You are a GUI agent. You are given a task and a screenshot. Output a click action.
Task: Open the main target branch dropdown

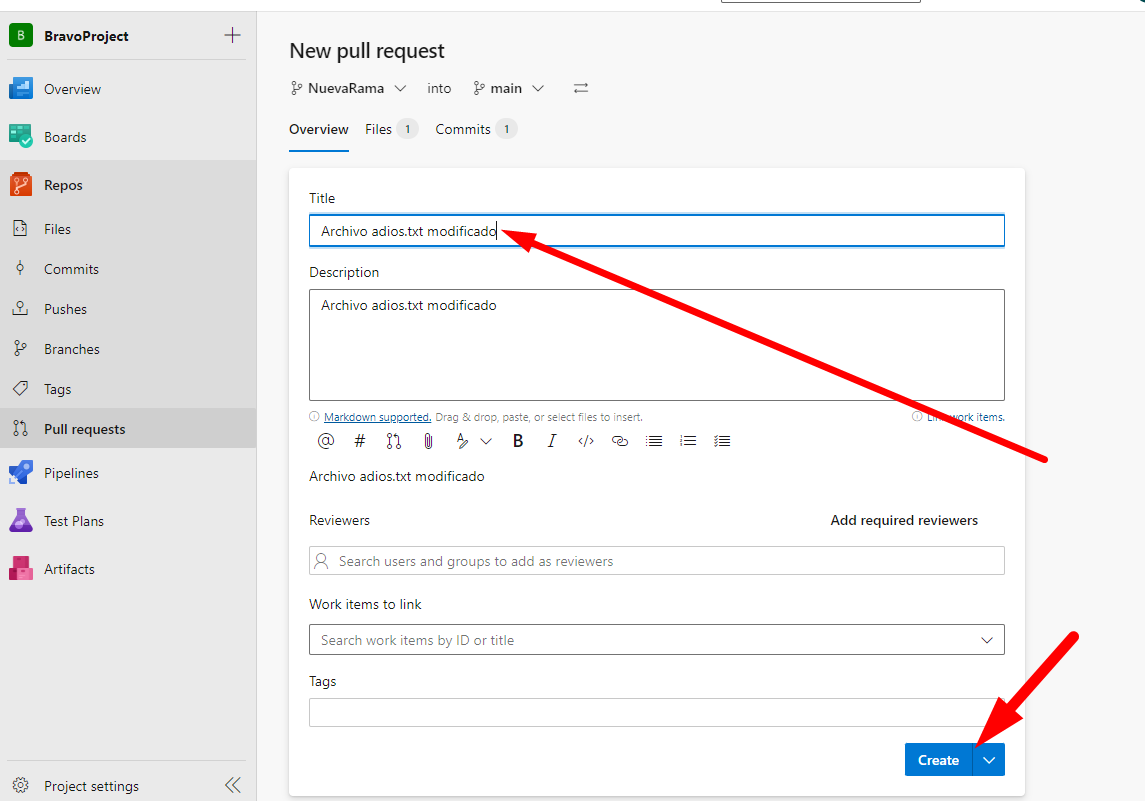pyautogui.click(x=509, y=88)
